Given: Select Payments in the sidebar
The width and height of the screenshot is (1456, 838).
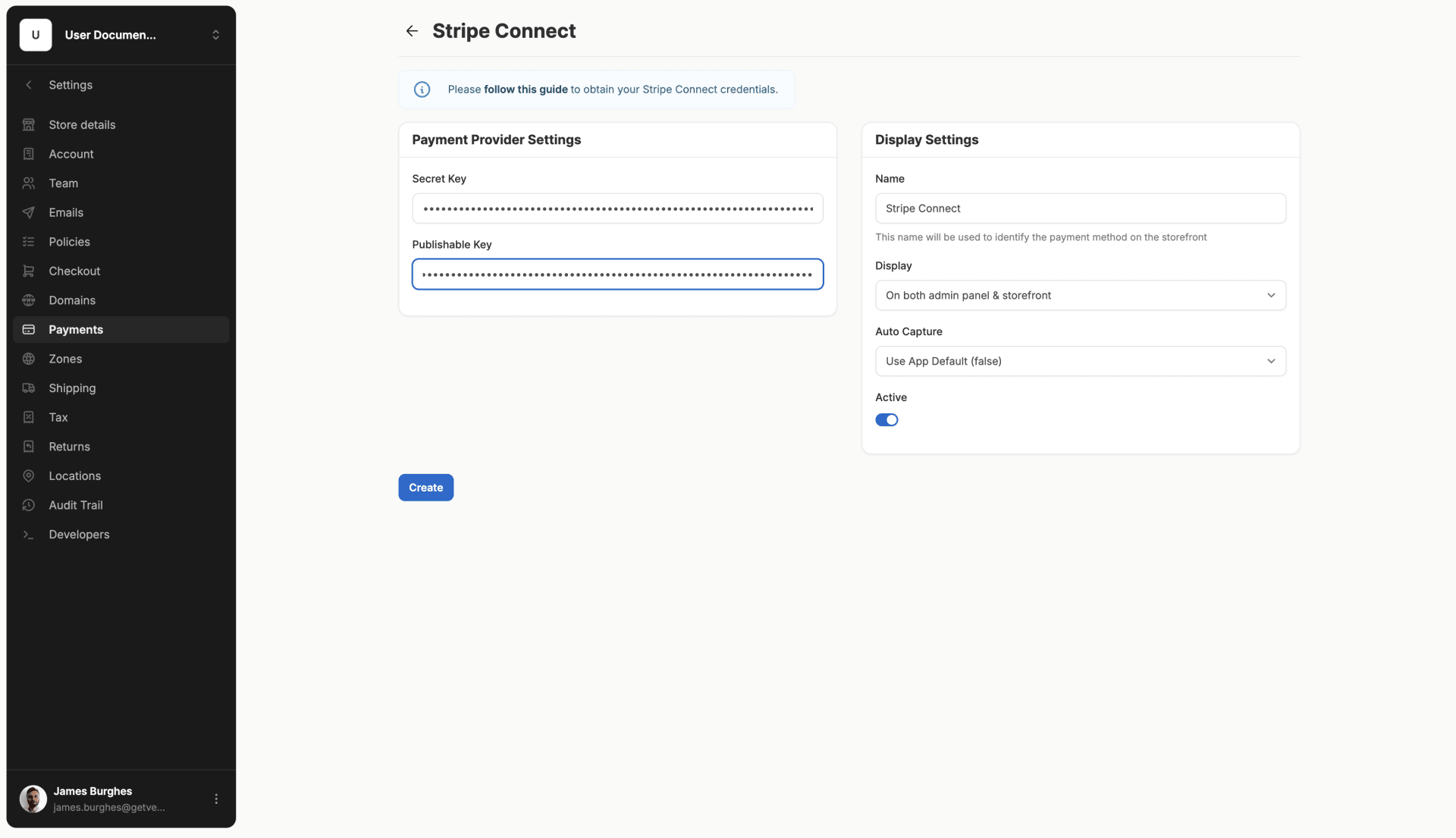Looking at the screenshot, I should click(121, 330).
